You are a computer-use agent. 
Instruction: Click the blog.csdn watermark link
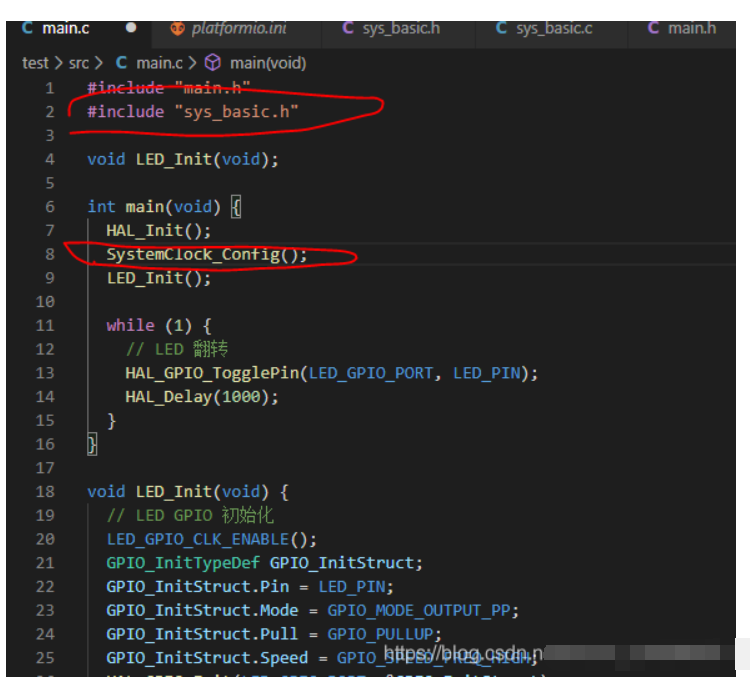[x=461, y=655]
